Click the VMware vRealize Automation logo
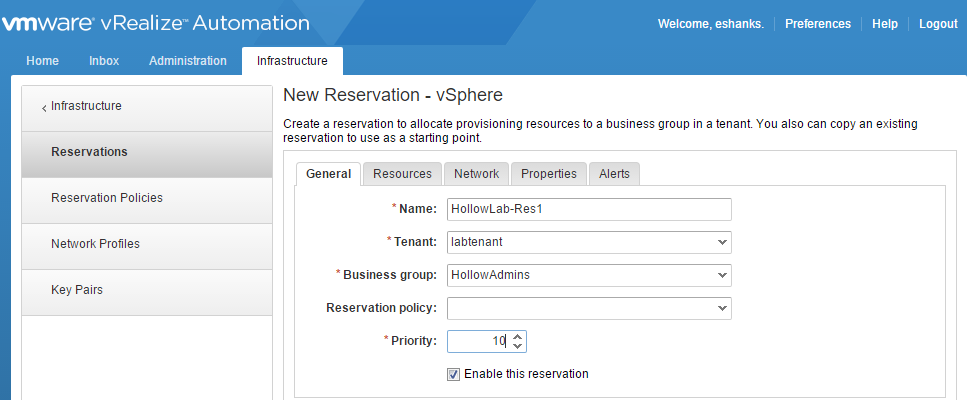 click(155, 23)
